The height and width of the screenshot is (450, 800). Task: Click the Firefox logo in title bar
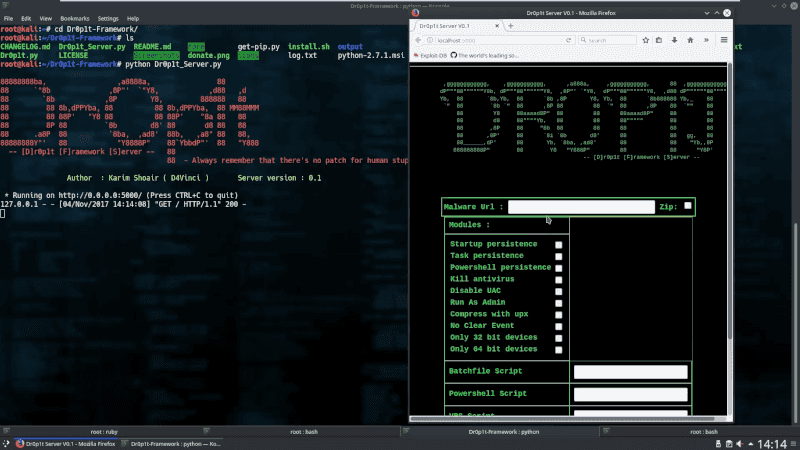415,13
